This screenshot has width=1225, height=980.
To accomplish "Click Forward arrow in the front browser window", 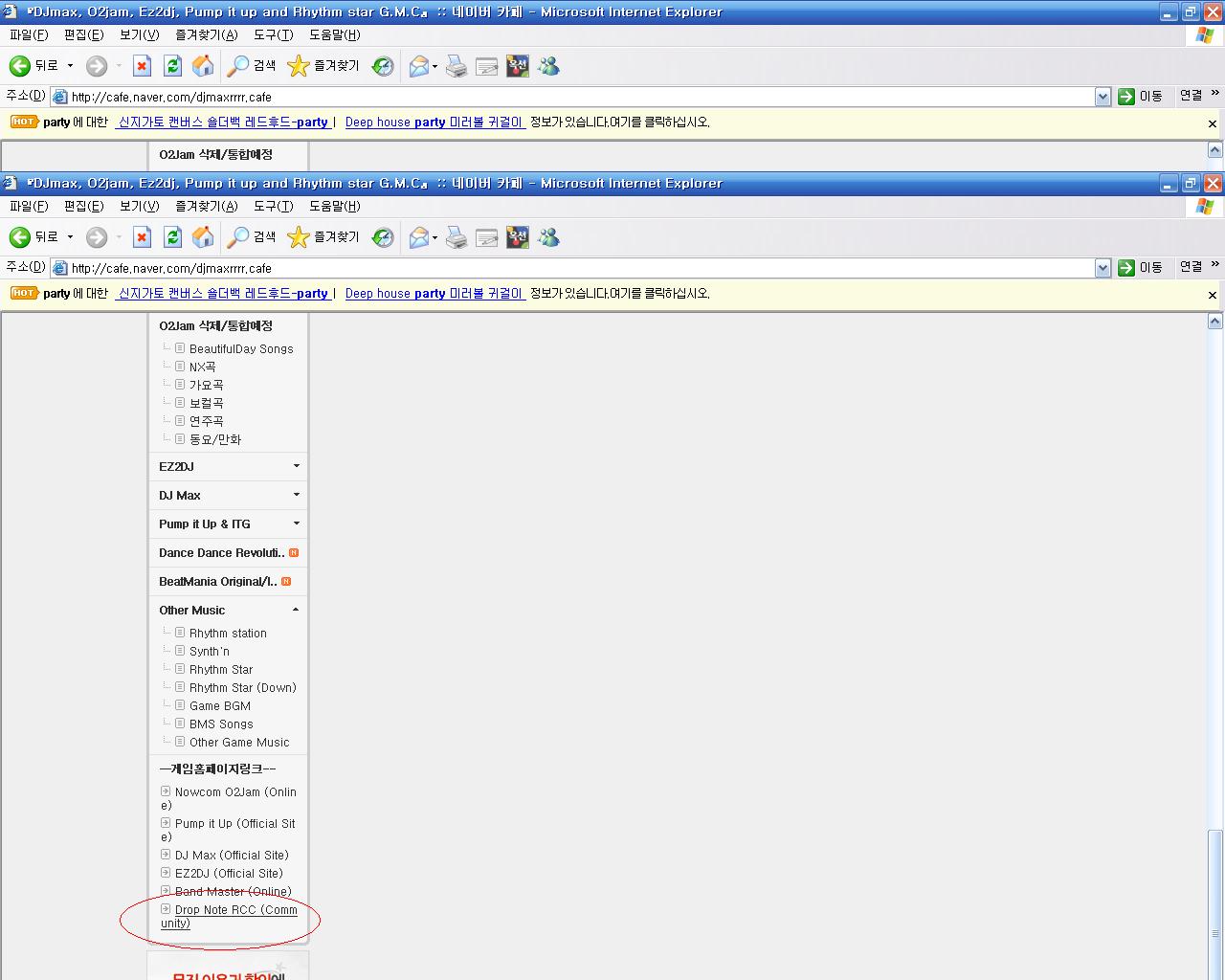I will [97, 237].
